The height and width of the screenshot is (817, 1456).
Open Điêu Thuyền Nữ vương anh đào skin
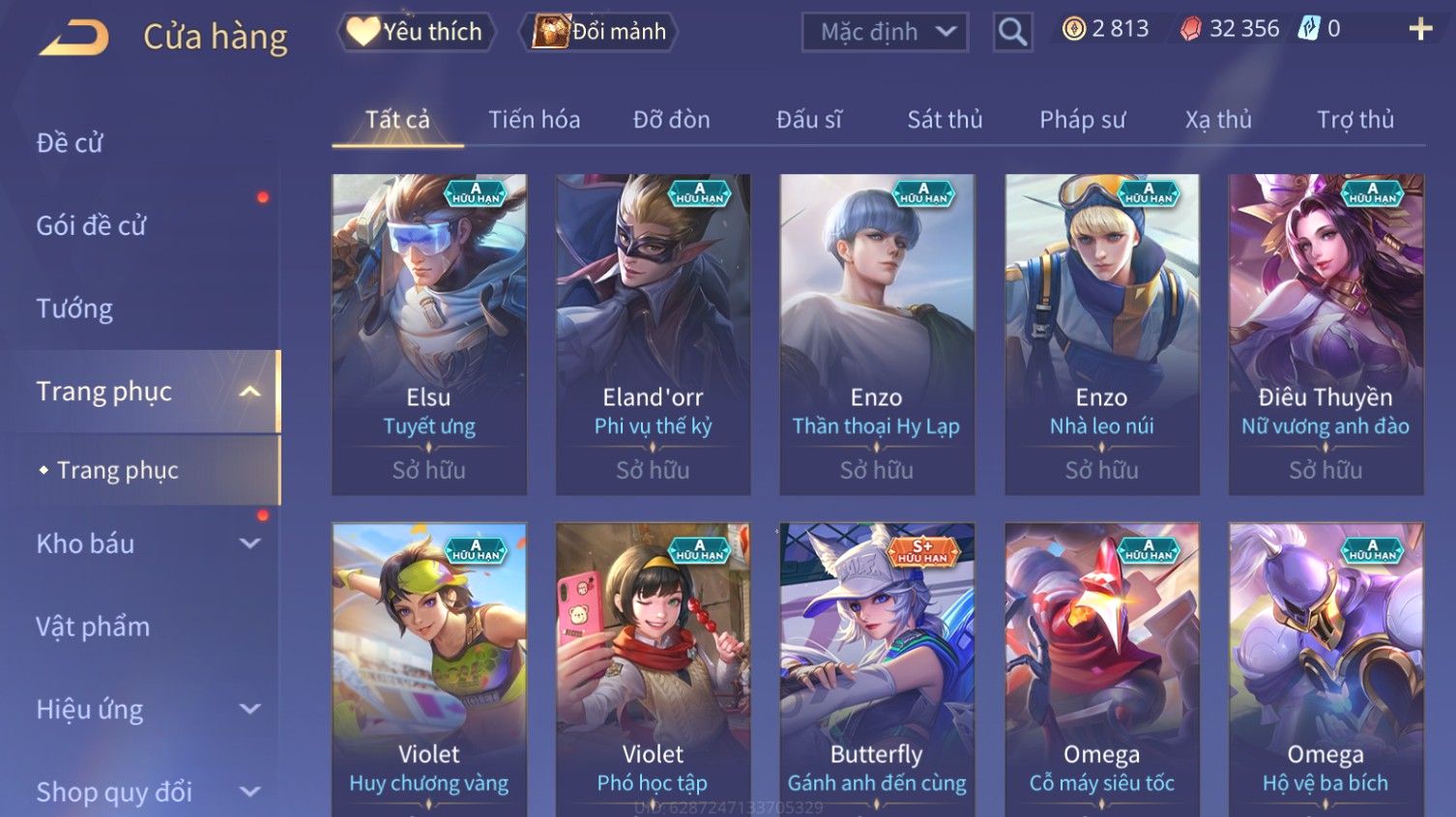(x=1325, y=335)
